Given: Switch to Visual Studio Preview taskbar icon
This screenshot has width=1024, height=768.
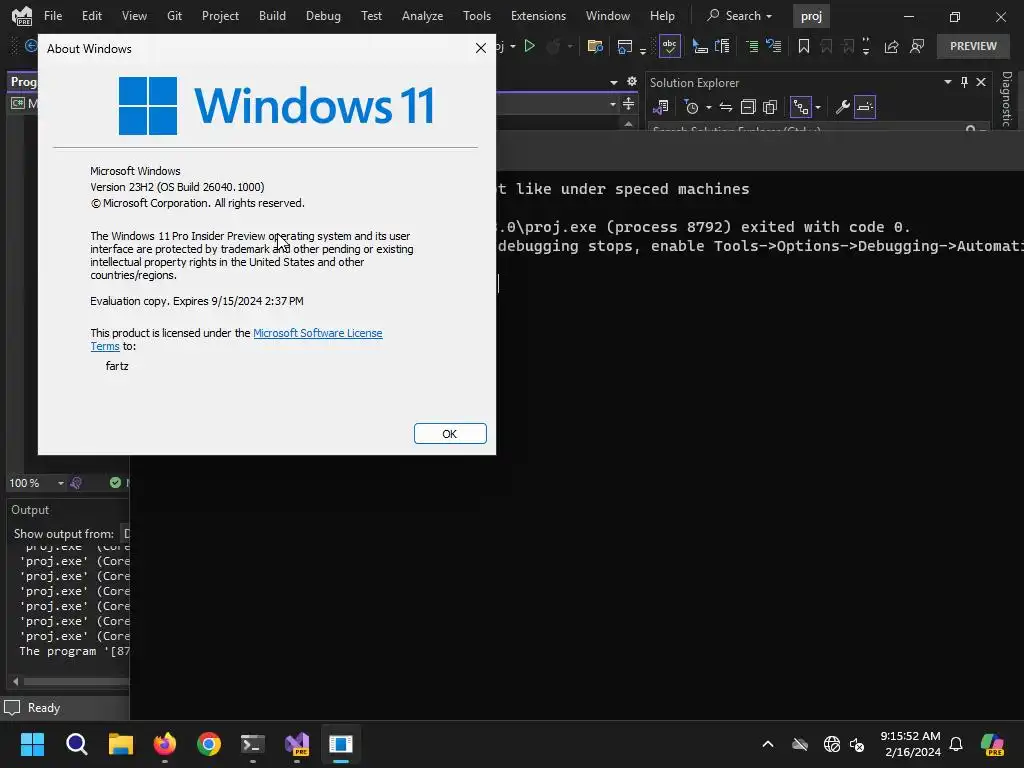Looking at the screenshot, I should [x=297, y=744].
